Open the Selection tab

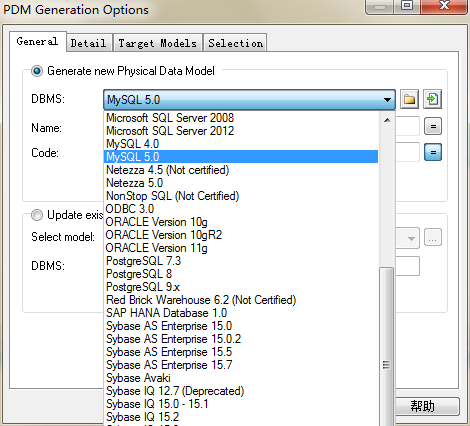point(235,43)
